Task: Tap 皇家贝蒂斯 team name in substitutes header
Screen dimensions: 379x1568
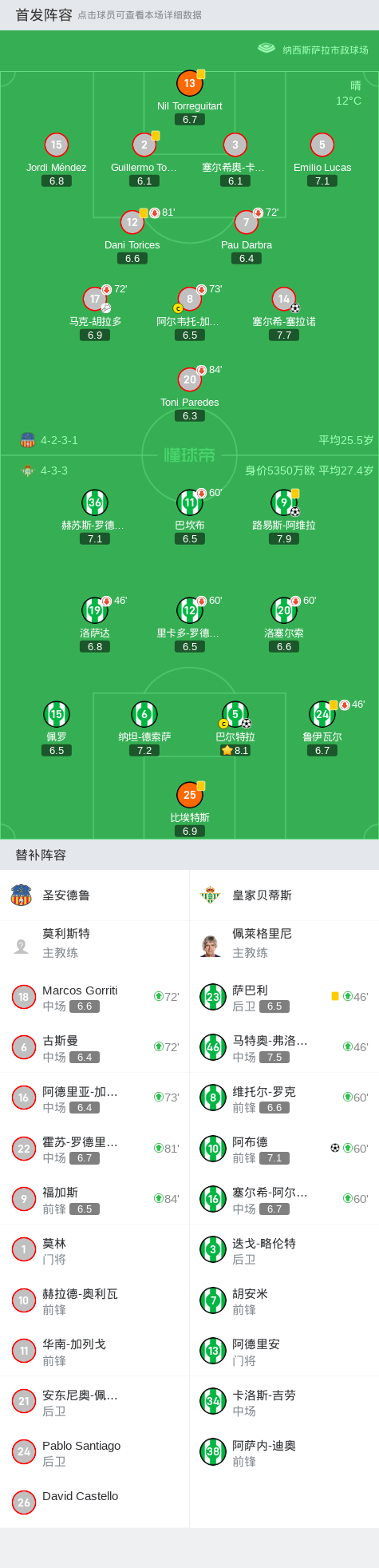Action: [x=262, y=895]
